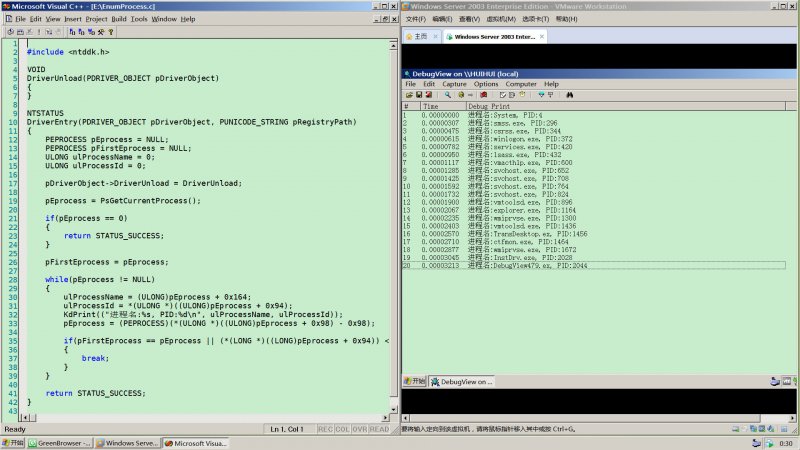The height and width of the screenshot is (450, 800).
Task: Click the up arrow of code editor scrollbar
Action: [393, 46]
